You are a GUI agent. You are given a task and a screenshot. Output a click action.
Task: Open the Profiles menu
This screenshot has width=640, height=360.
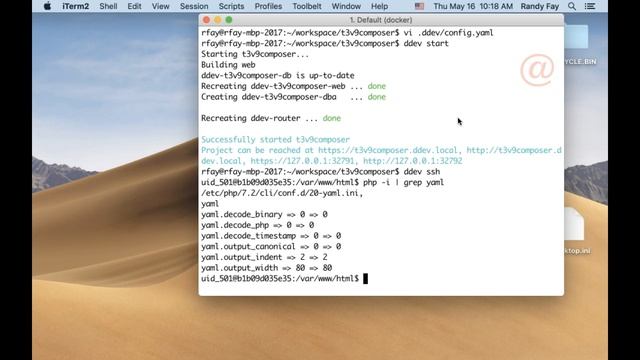click(268, 7)
